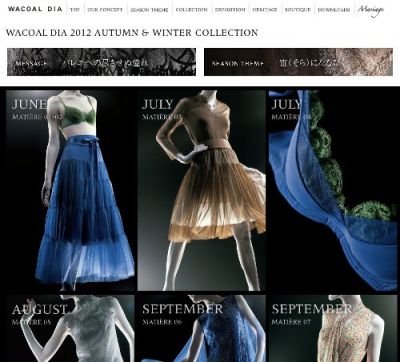This screenshot has height=362, width=400.
Task: Click the Mariage script logo
Action: pyautogui.click(x=370, y=10)
